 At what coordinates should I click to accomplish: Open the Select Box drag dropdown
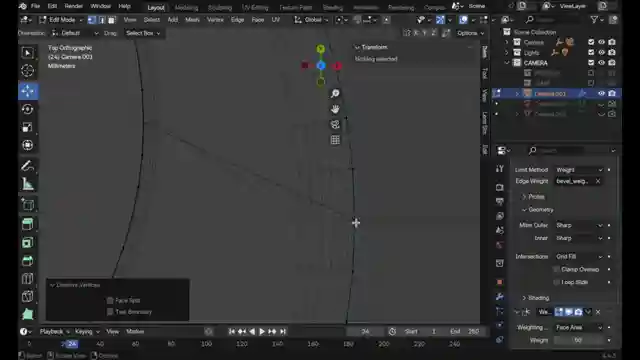(x=143, y=33)
